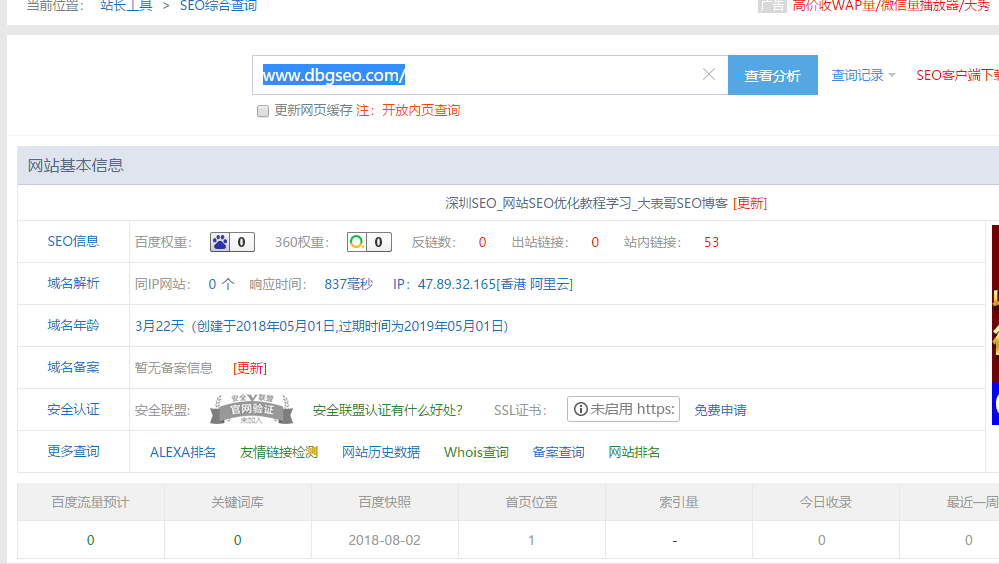This screenshot has height=564, width=999.
Task: Open the 开放内页查询 link
Action: coord(420,110)
